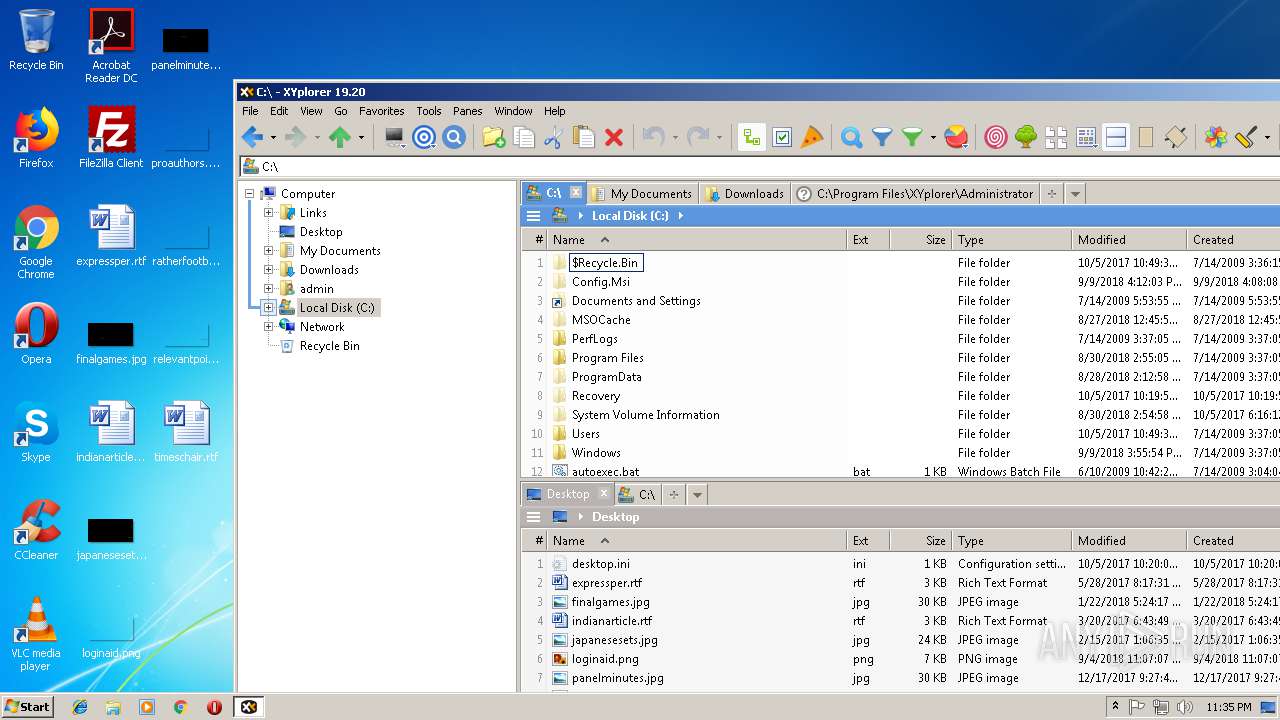This screenshot has height=720, width=1280.
Task: Click the Find Files magnifier icon
Action: click(851, 138)
